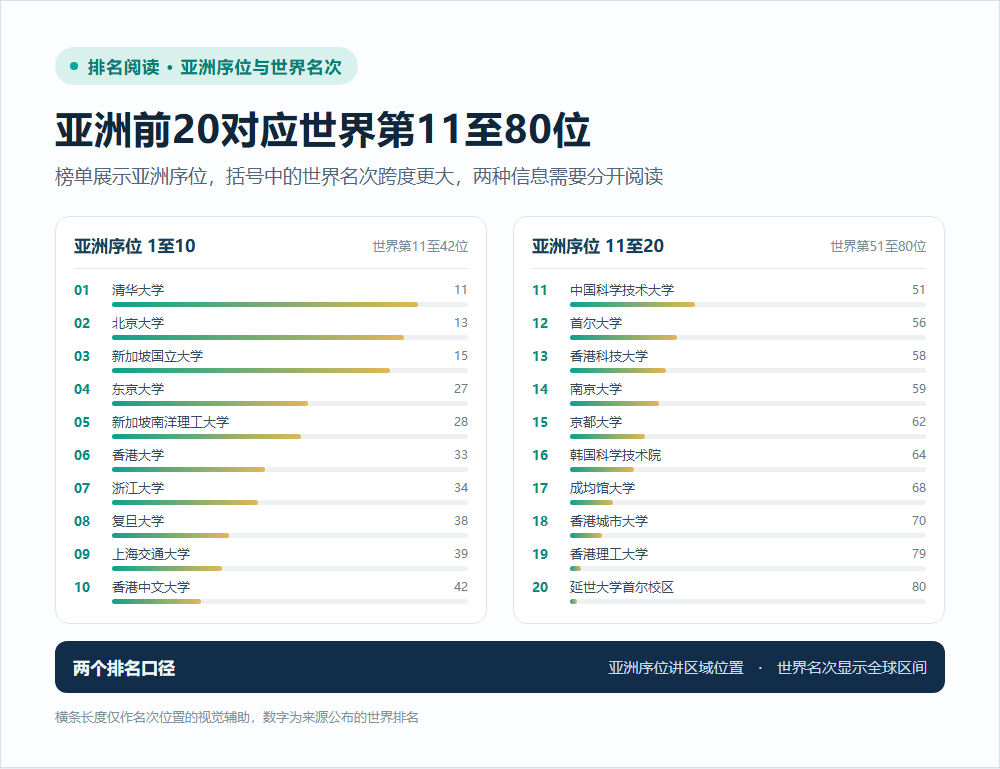Click the progress bar under 北京大学
1000x769 pixels.
[x=290, y=338]
